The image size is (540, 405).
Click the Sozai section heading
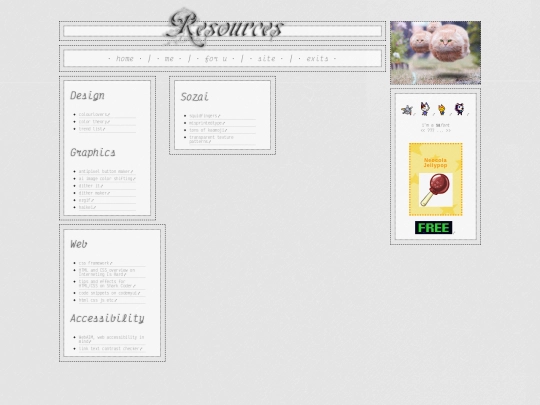pos(195,97)
